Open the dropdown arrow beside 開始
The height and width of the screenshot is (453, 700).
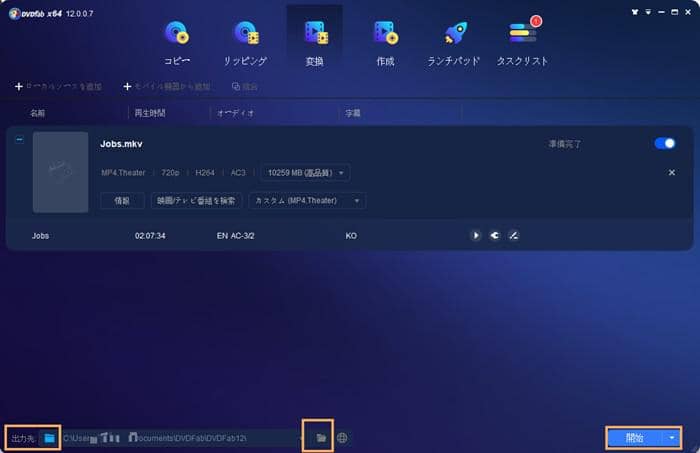672,438
